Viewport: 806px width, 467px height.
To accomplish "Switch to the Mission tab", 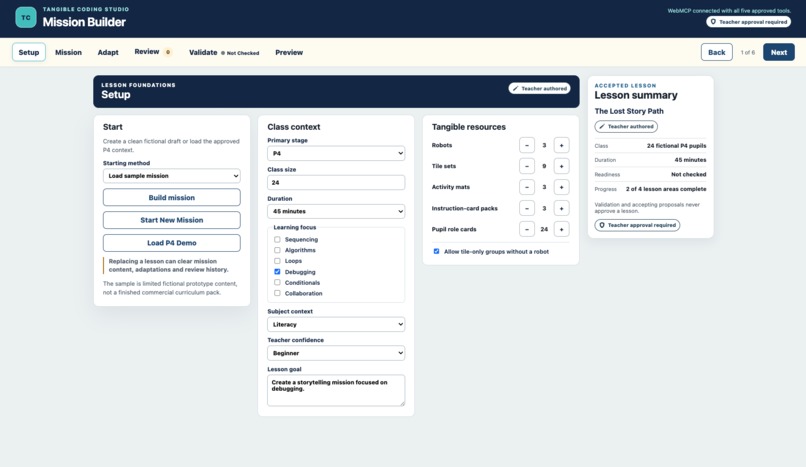I will pyautogui.click(x=68, y=52).
